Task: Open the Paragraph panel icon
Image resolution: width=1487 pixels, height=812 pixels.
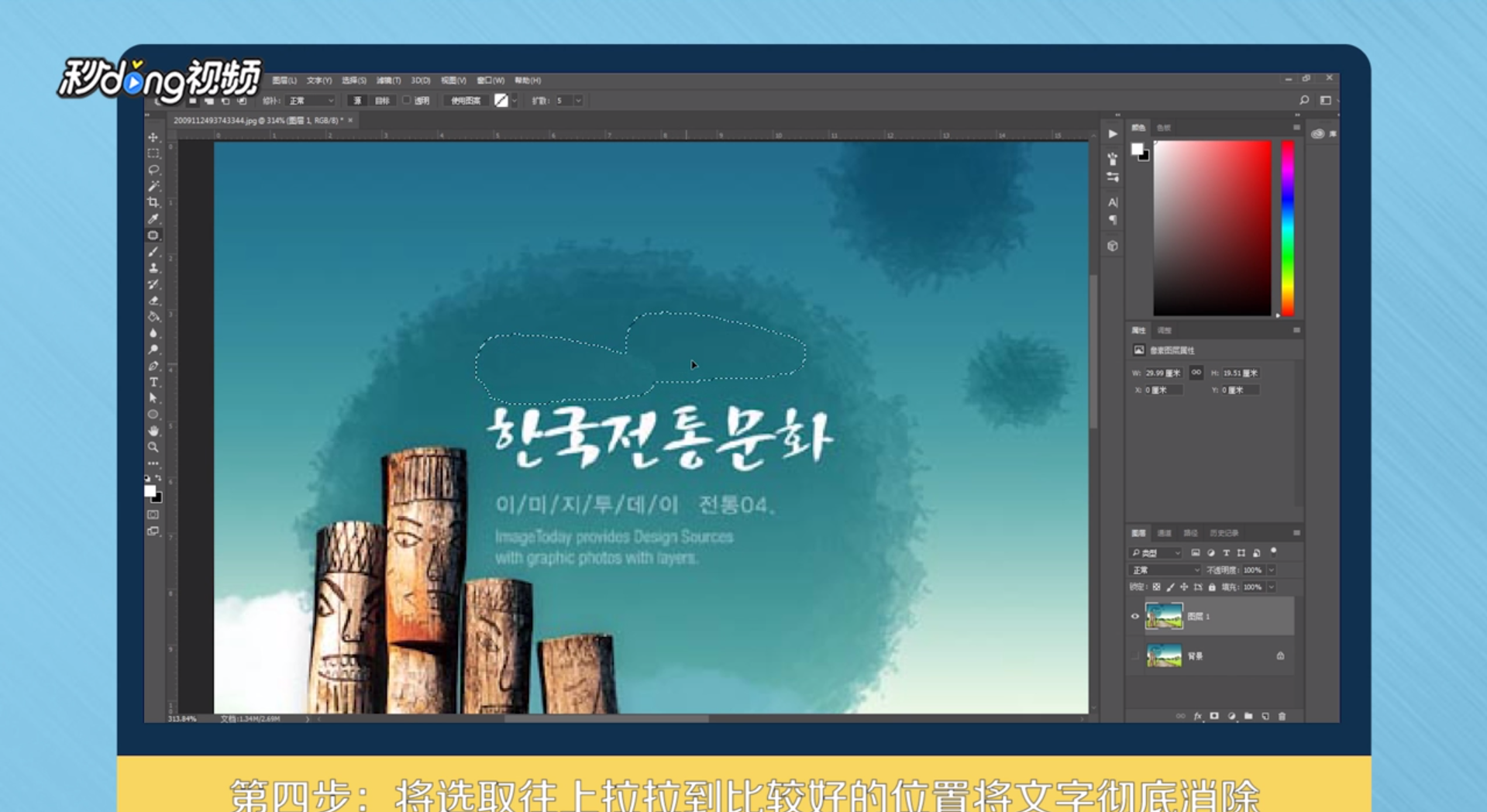Action: pyautogui.click(x=1113, y=221)
